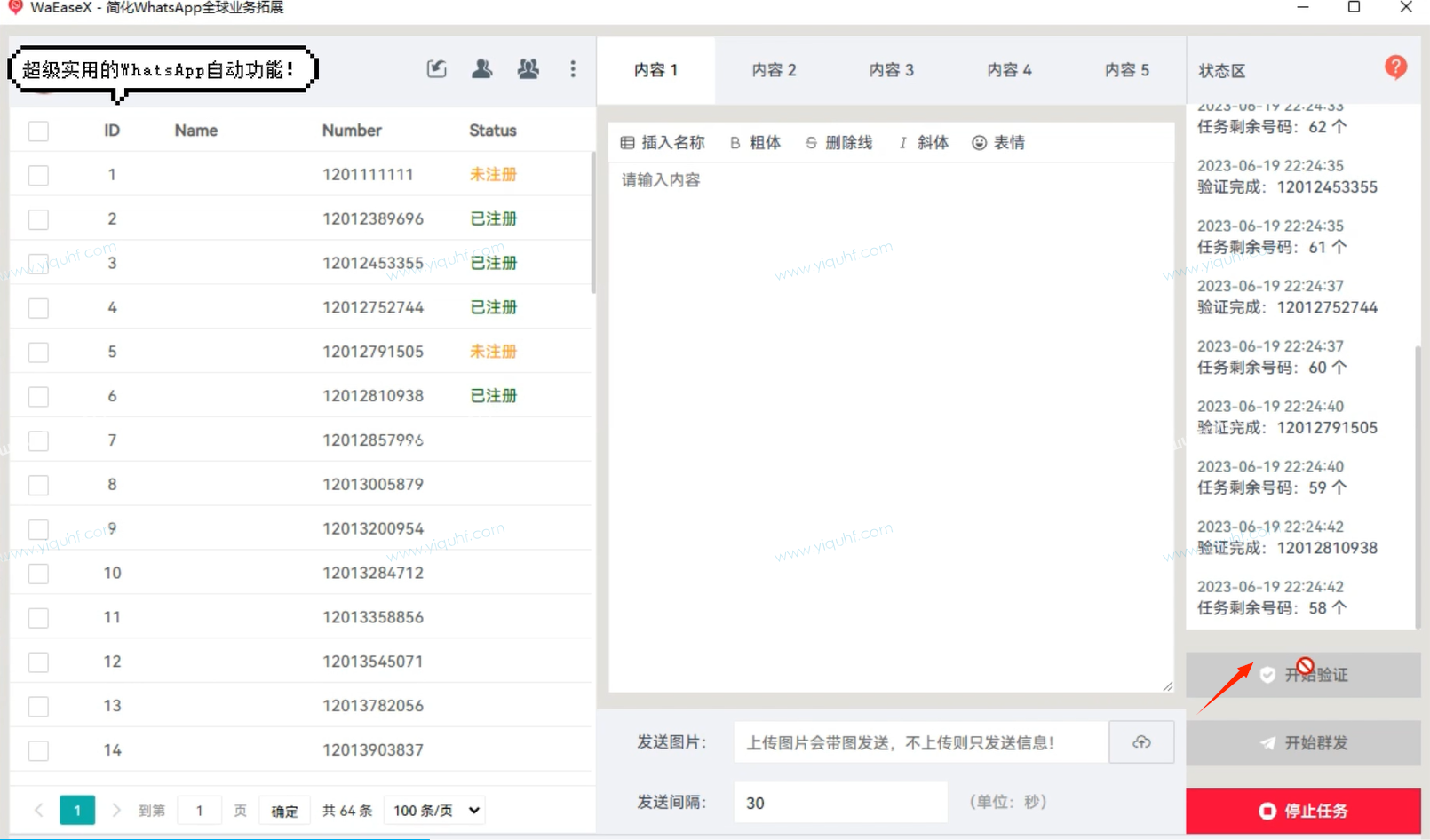Open the three-dot more options menu
Image resolution: width=1430 pixels, height=840 pixels.
pyautogui.click(x=573, y=69)
